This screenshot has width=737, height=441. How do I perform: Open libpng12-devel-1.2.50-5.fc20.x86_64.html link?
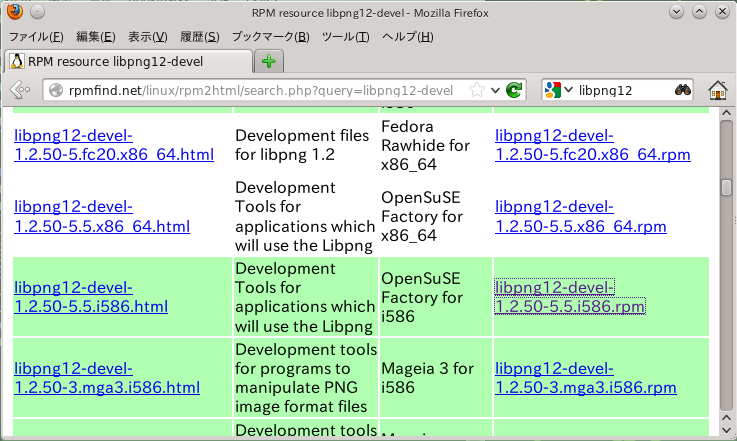pos(114,145)
